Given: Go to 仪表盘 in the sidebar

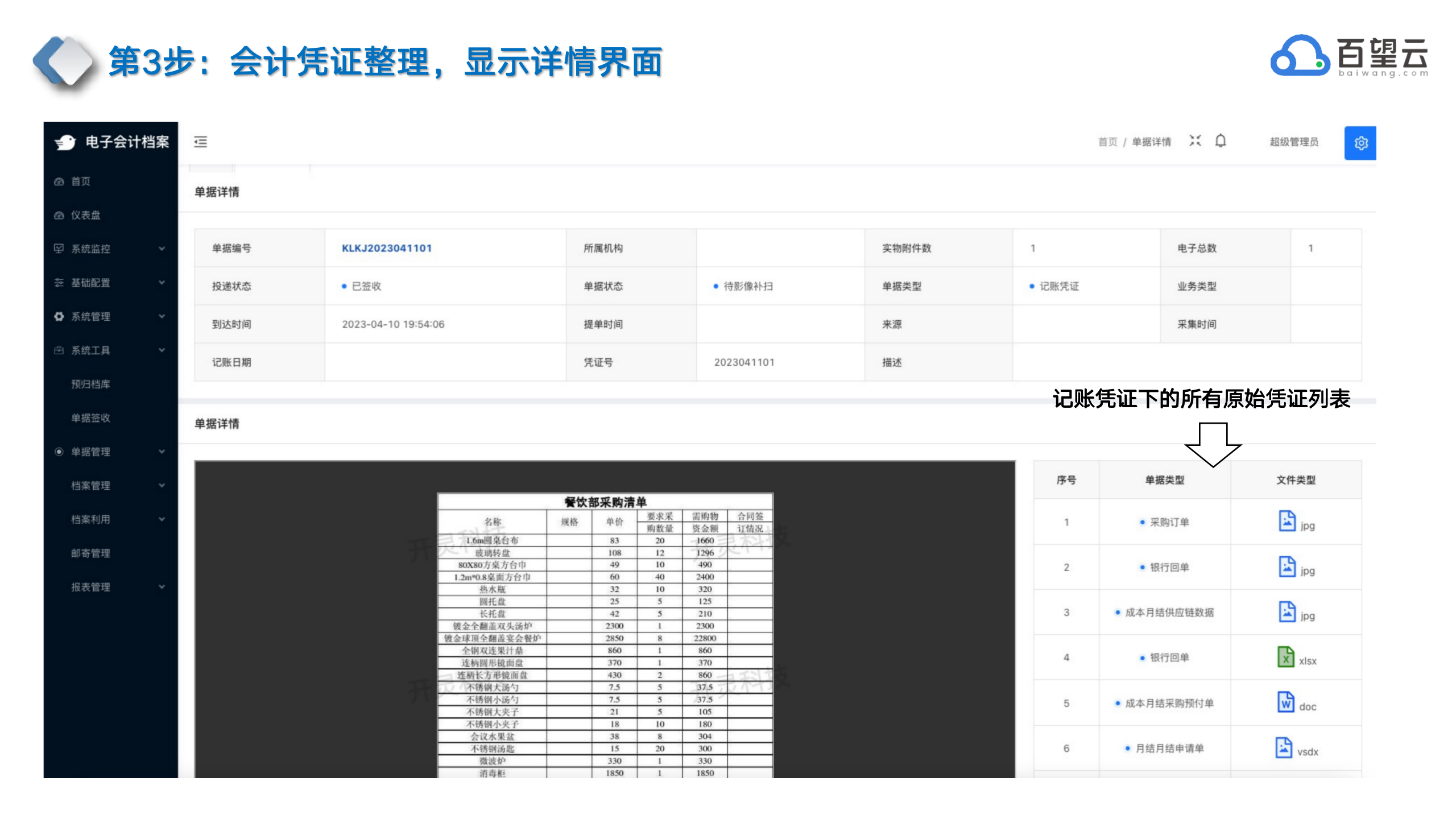Looking at the screenshot, I should [85, 215].
